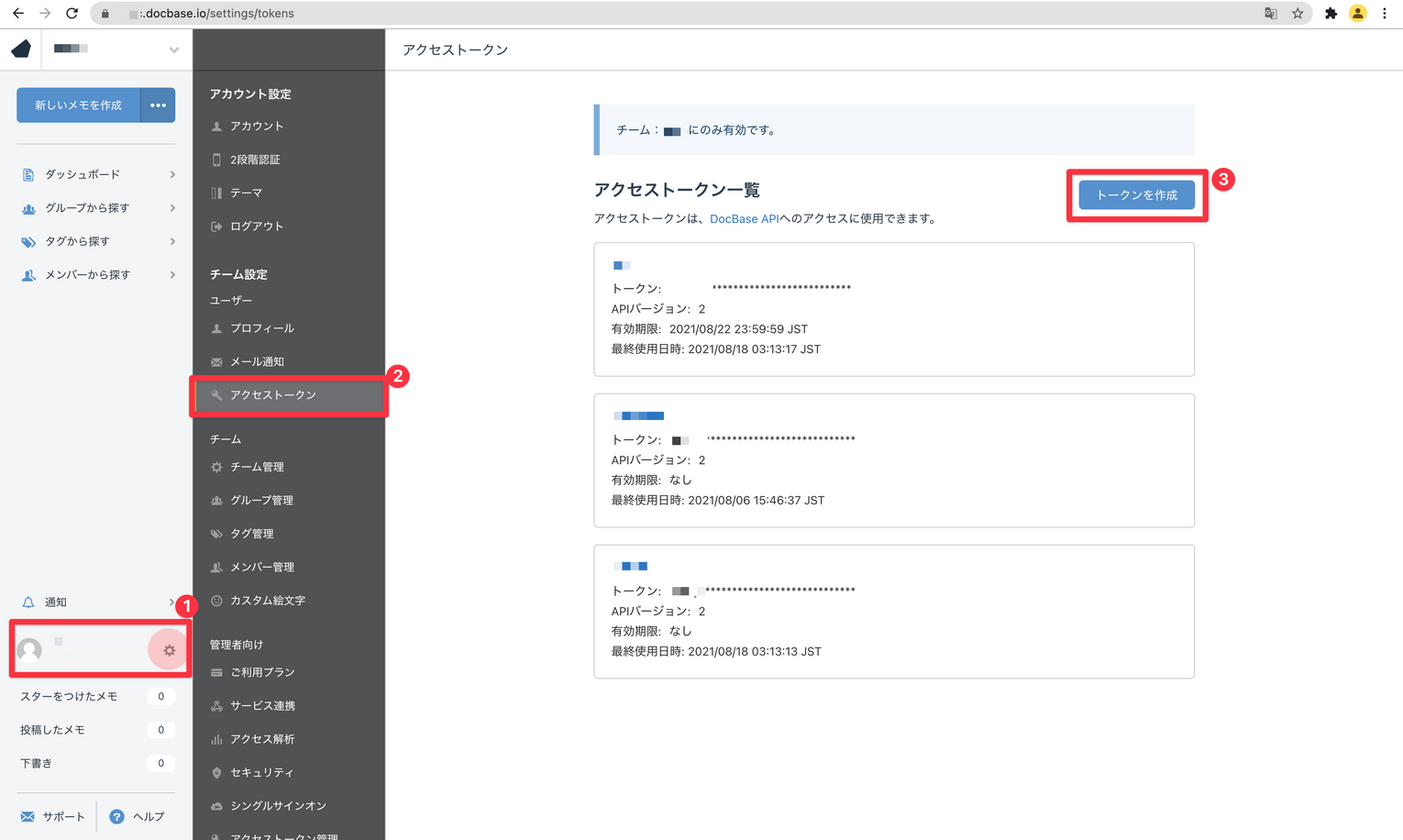Go back with browser back arrow
Image resolution: width=1403 pixels, height=840 pixels.
tap(18, 14)
